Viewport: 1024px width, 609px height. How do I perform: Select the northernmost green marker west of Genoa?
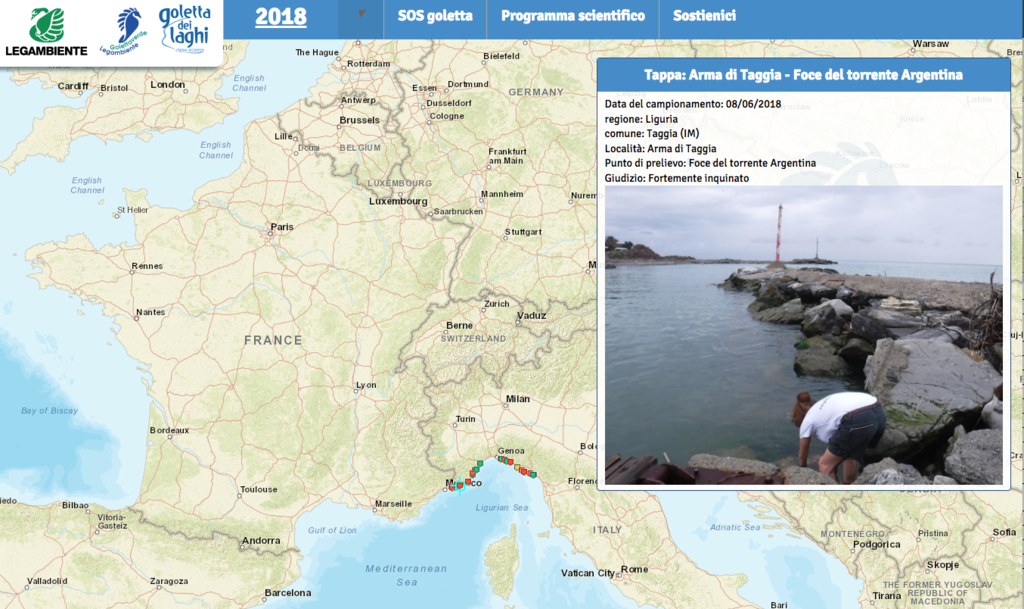pos(480,463)
